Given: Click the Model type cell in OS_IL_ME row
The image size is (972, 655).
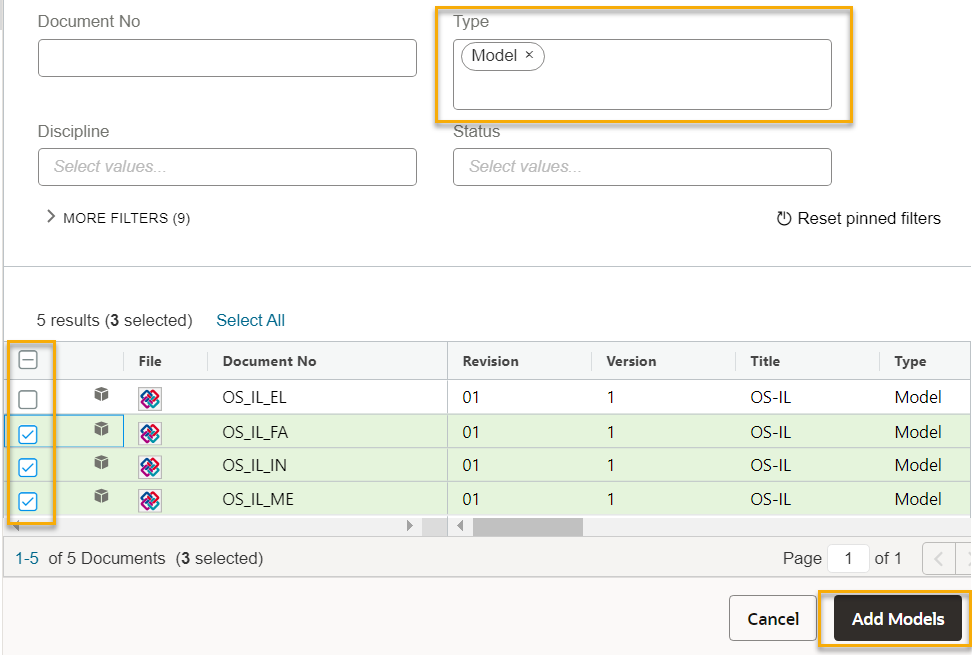Looking at the screenshot, I should [x=918, y=499].
